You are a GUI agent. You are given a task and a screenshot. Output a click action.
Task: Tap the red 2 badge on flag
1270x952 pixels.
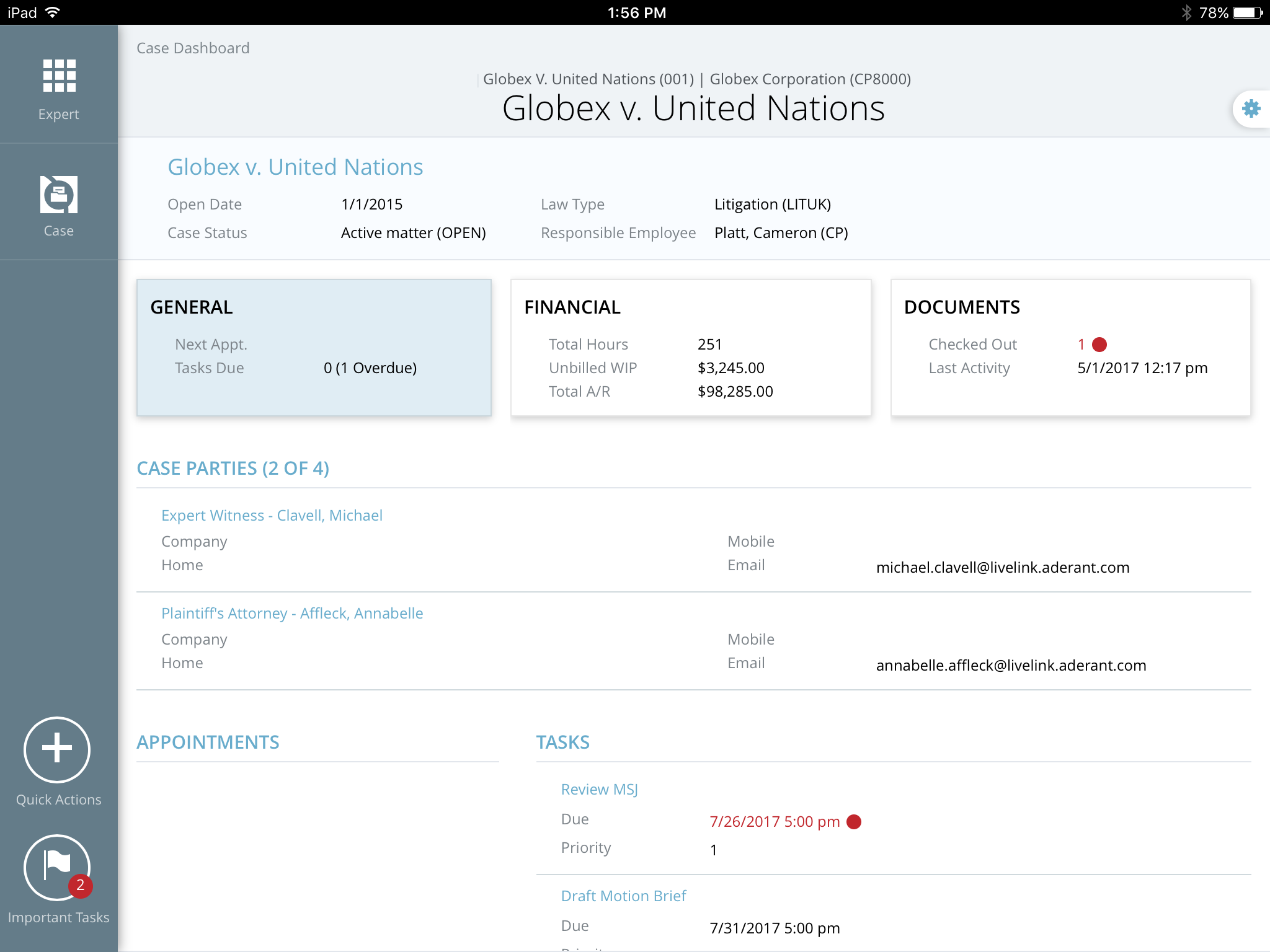click(x=81, y=885)
